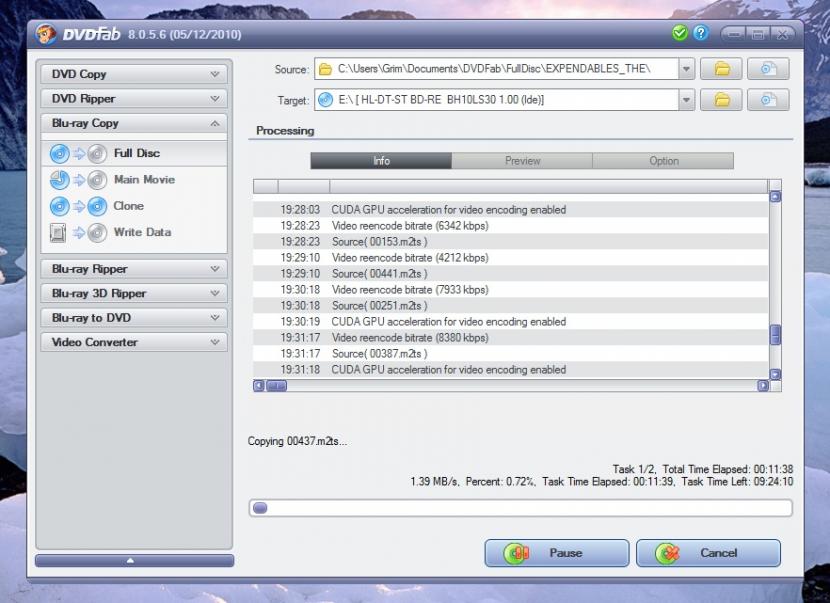
Task: Select the 19:28:03 CUDA GPU acceleration row
Action: click(x=511, y=210)
